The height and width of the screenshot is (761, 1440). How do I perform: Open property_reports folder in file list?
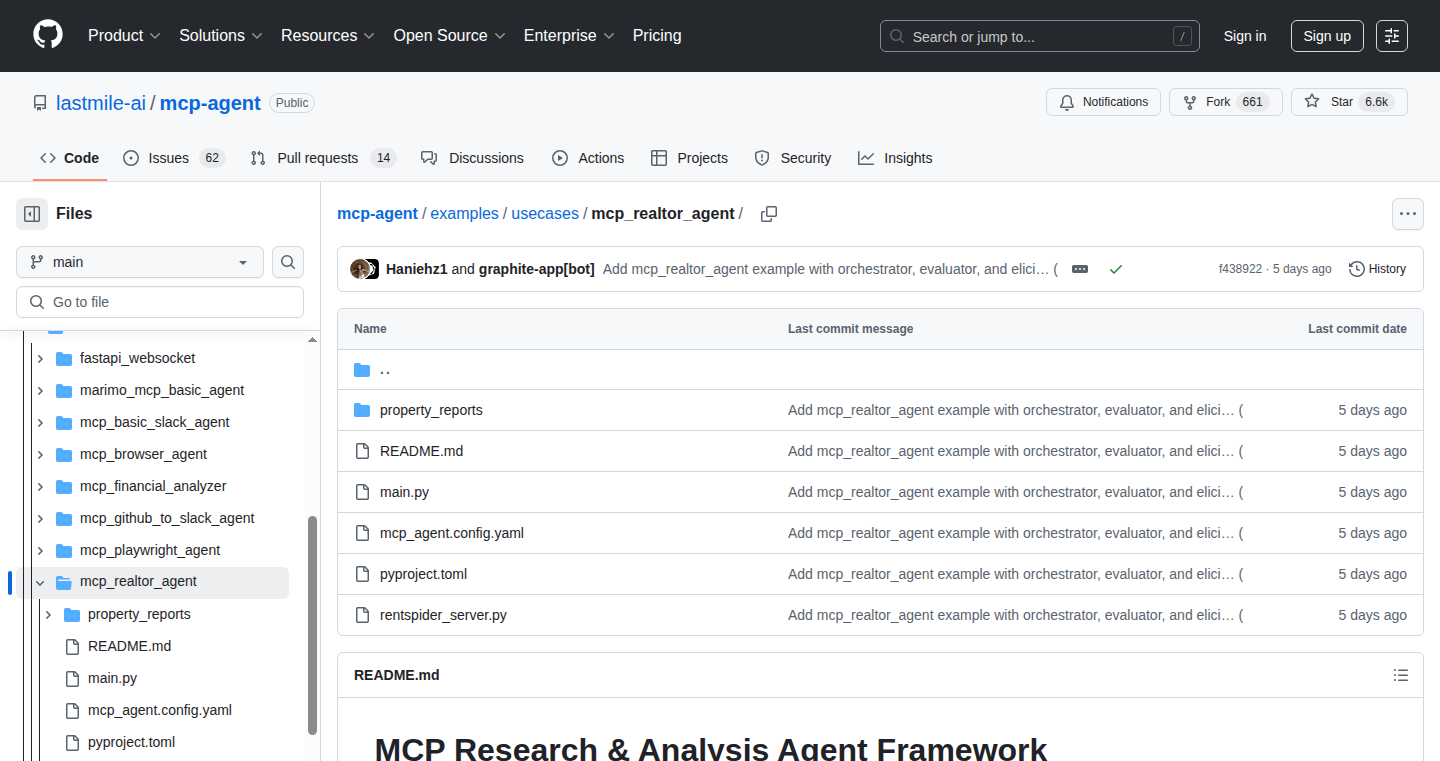431,411
